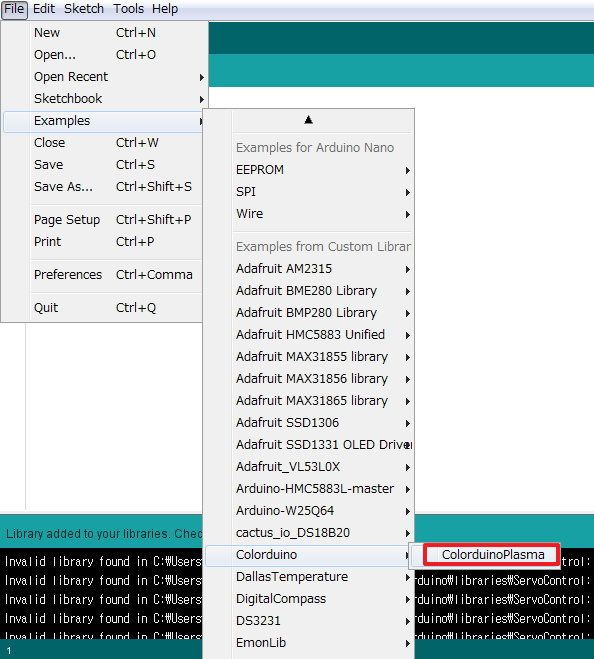This screenshot has height=659, width=594.
Task: Expand Adafruit_VL53L0X examples
Action: coord(309,467)
